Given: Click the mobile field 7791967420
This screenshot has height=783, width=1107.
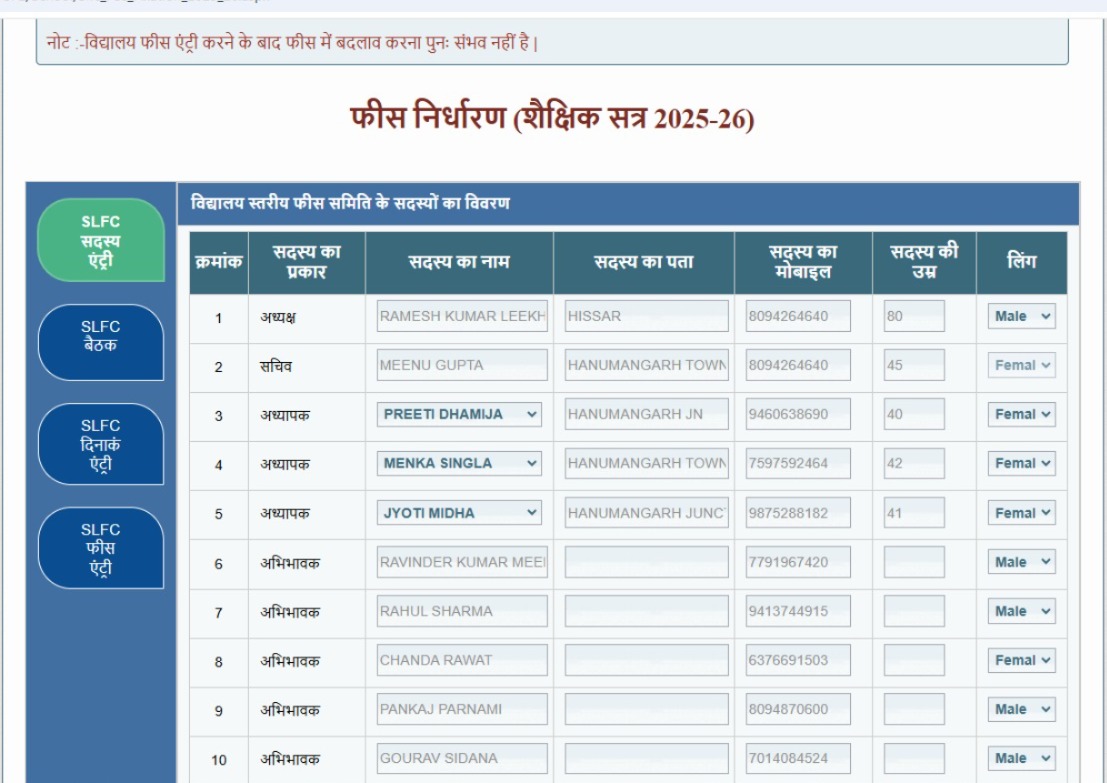Looking at the screenshot, I should (798, 562).
